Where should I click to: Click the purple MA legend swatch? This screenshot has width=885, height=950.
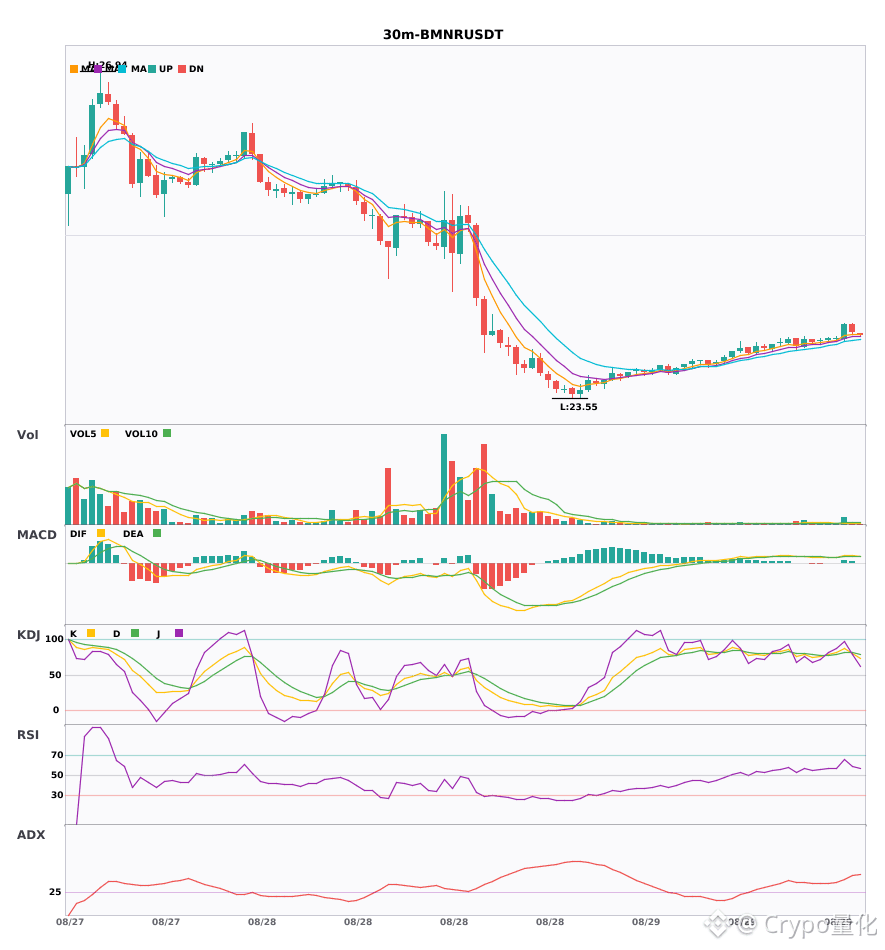pyautogui.click(x=98, y=69)
